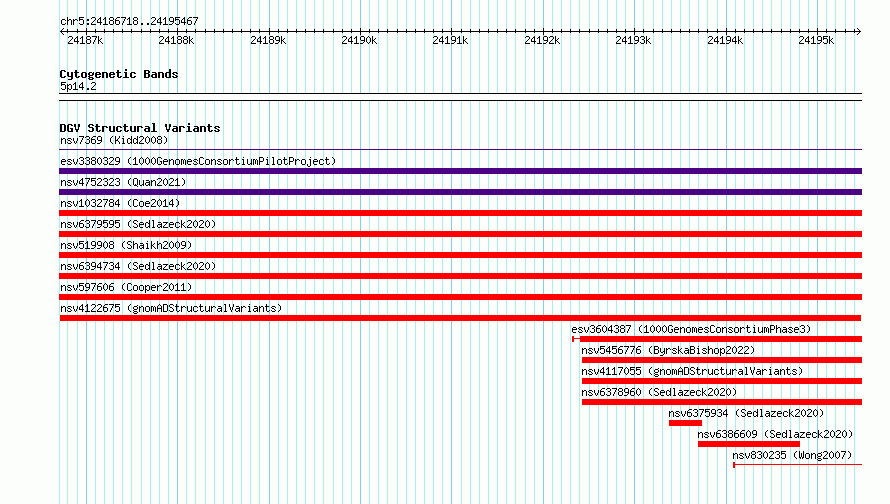Open variant nsv5456776 (ByrskaBishop2022) label
Screen dimensions: 890x504
[668, 350]
